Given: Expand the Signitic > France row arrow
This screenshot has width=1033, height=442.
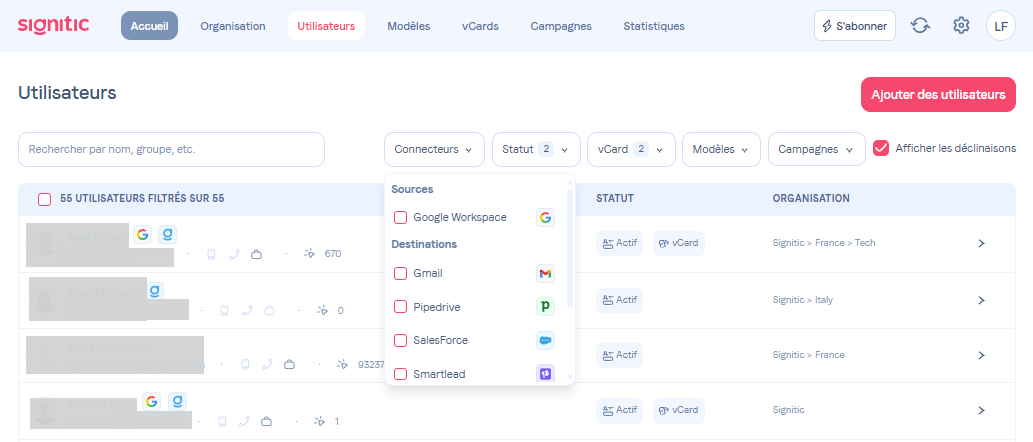Looking at the screenshot, I should point(981,355).
